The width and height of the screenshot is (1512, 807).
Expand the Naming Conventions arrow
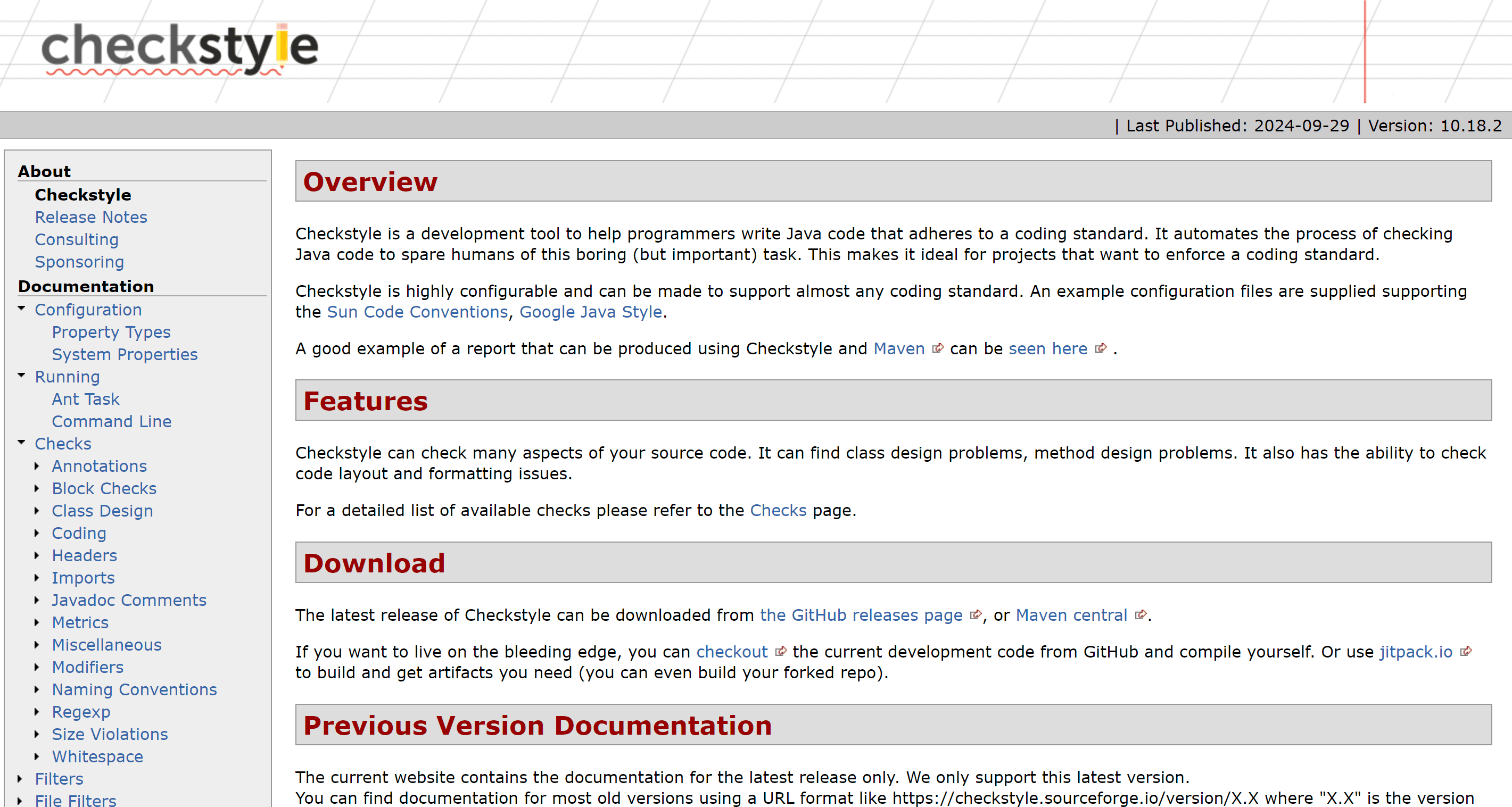pyautogui.click(x=37, y=689)
